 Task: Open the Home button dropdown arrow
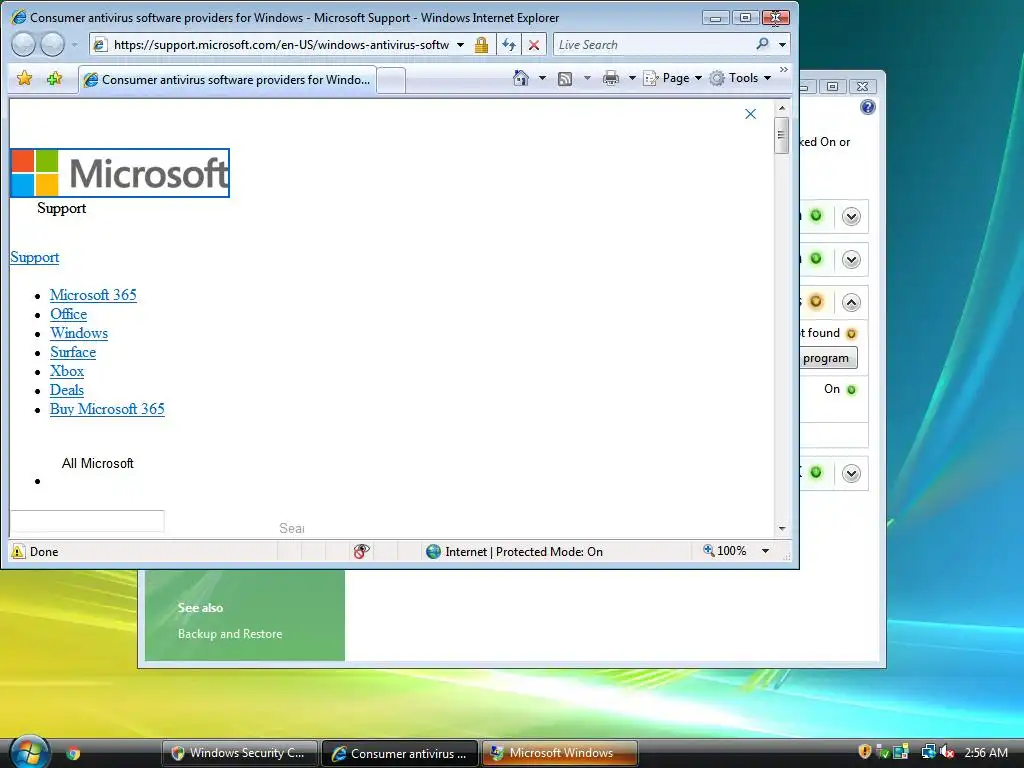coord(542,78)
